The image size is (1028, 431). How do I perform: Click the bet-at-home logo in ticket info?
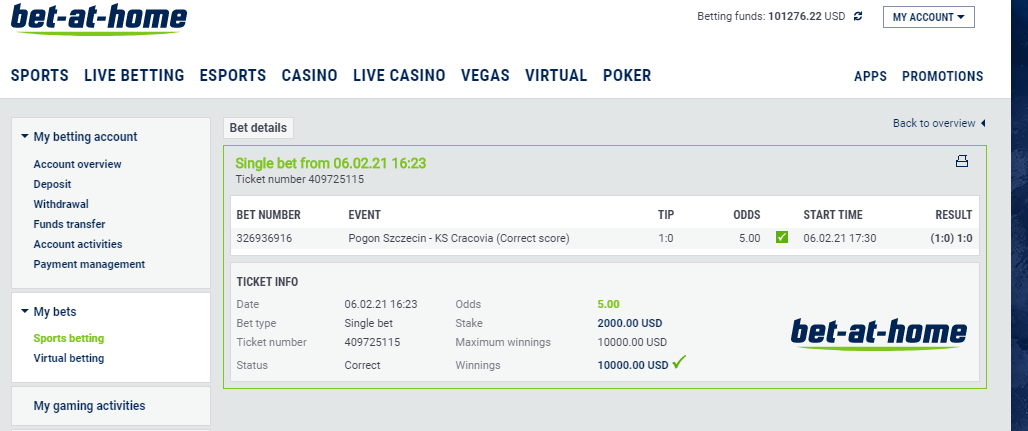click(x=879, y=333)
